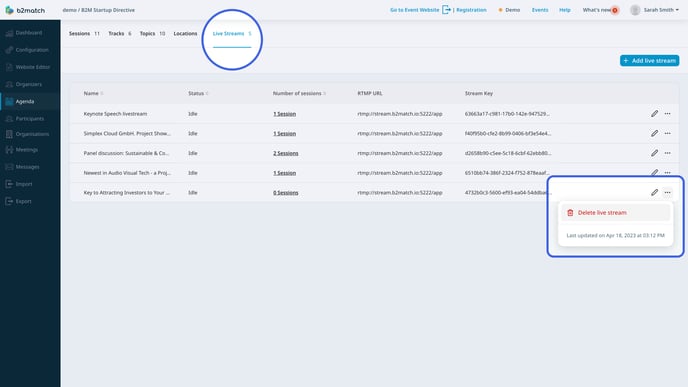Image resolution: width=688 pixels, height=387 pixels.
Task: Click the Demo status indicator
Action: coord(509,10)
